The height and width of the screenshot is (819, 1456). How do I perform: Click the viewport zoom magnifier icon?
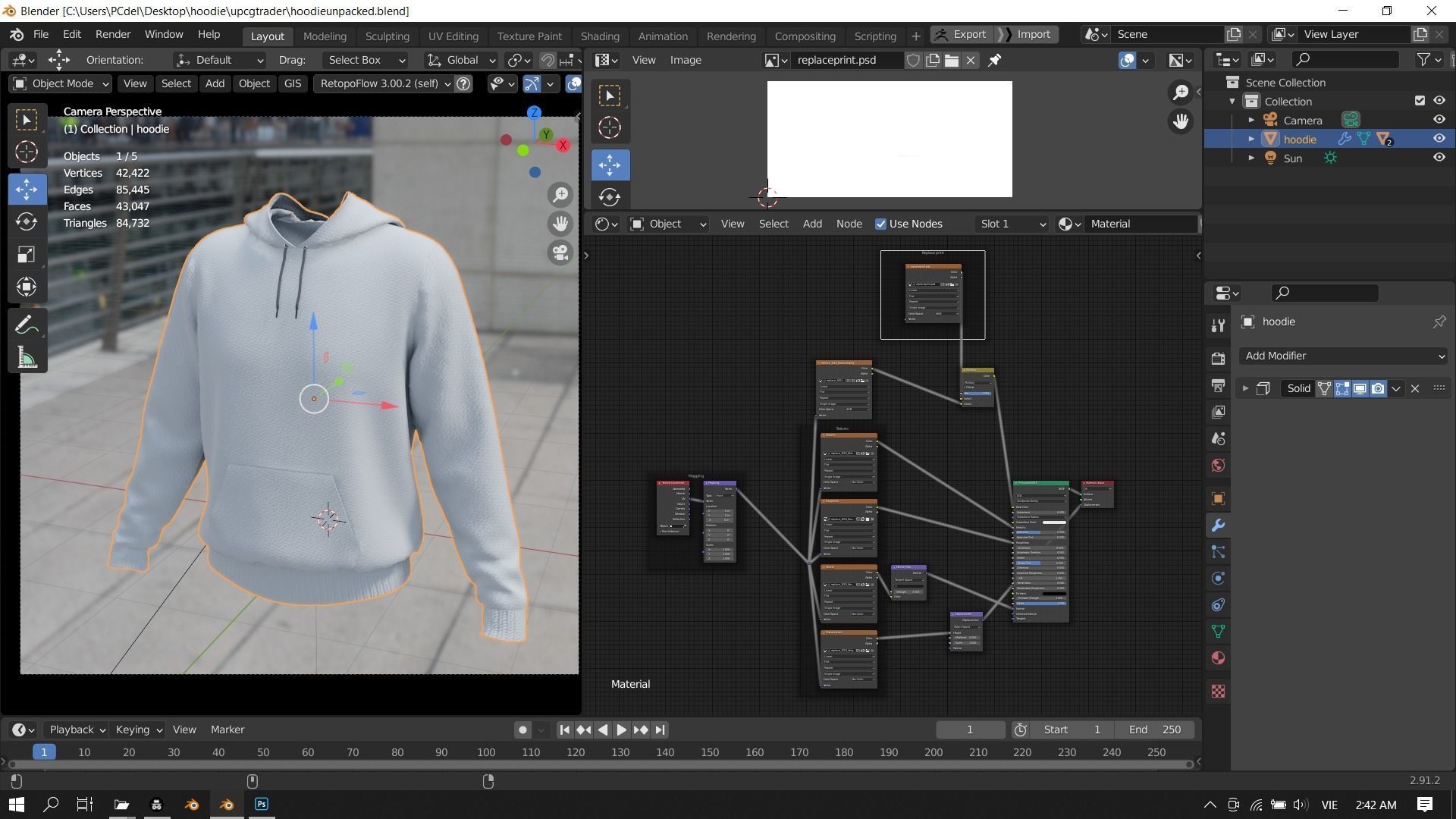[560, 196]
